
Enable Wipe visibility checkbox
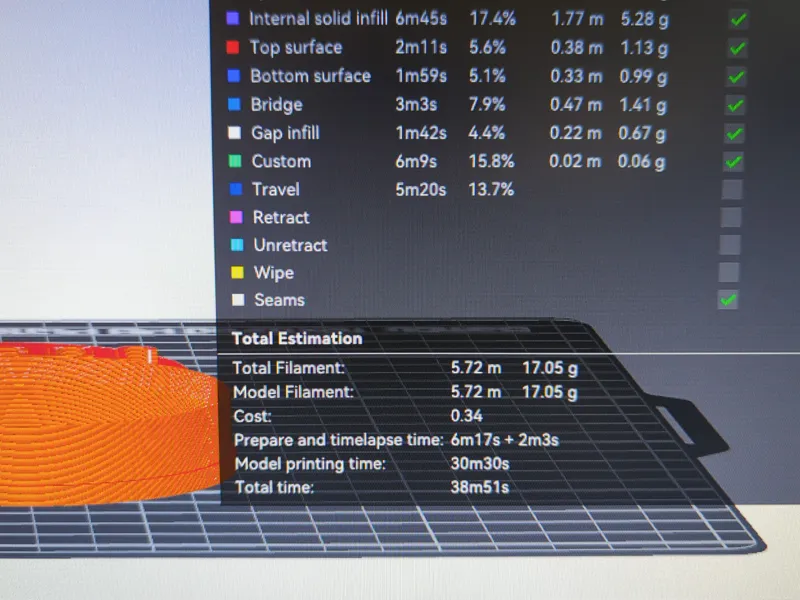[x=729, y=272]
